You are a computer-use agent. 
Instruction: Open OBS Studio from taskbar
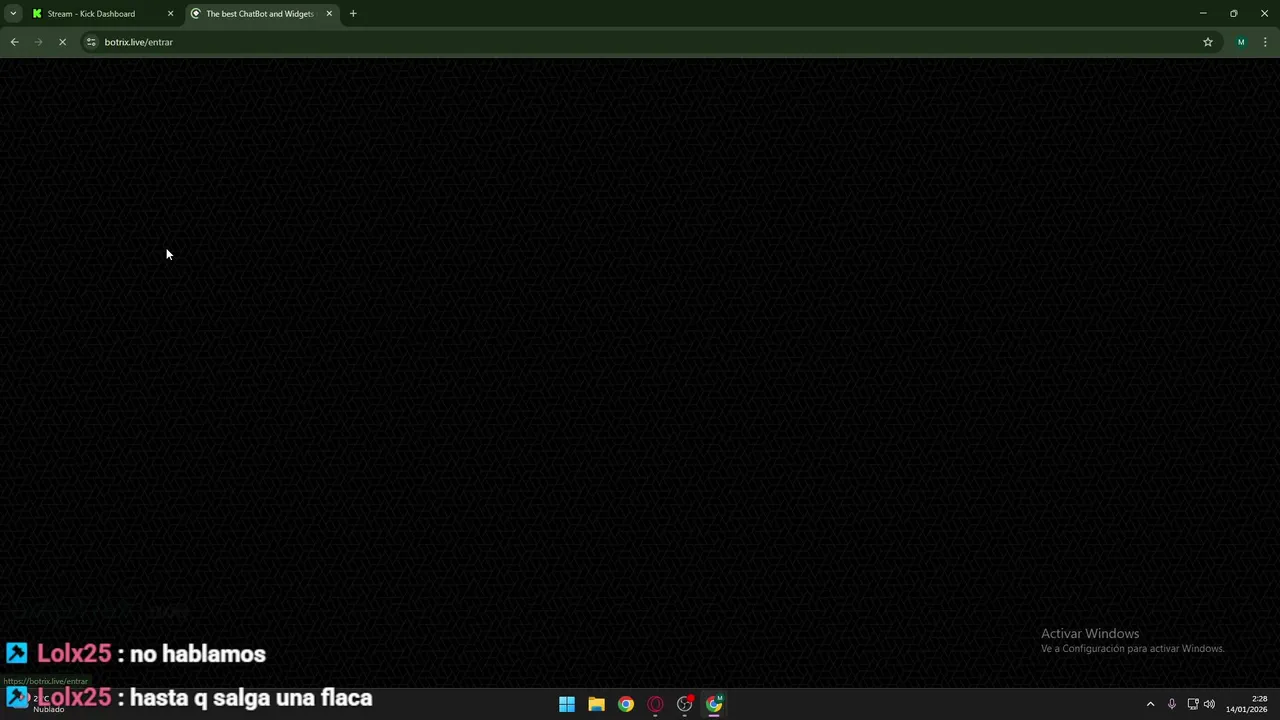point(685,704)
